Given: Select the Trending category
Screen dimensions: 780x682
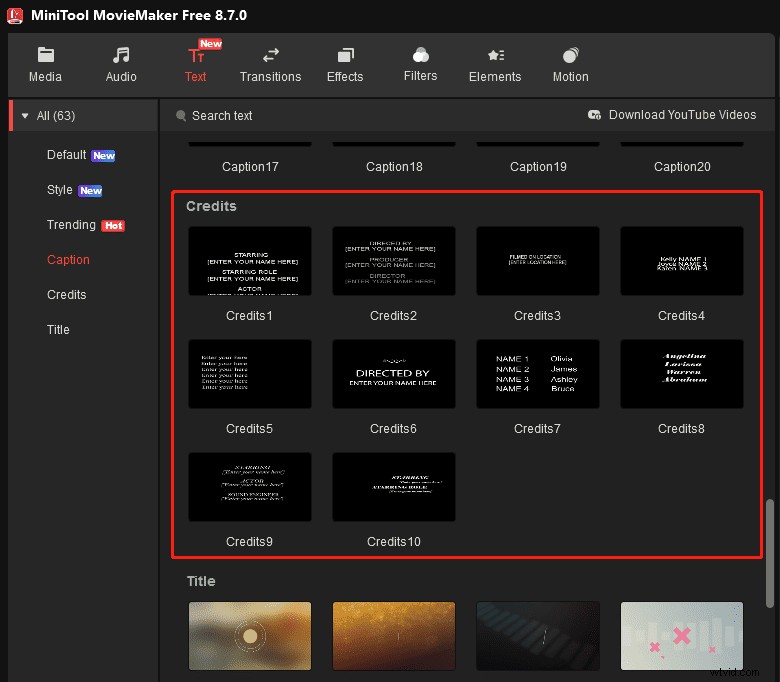Looking at the screenshot, I should [71, 225].
